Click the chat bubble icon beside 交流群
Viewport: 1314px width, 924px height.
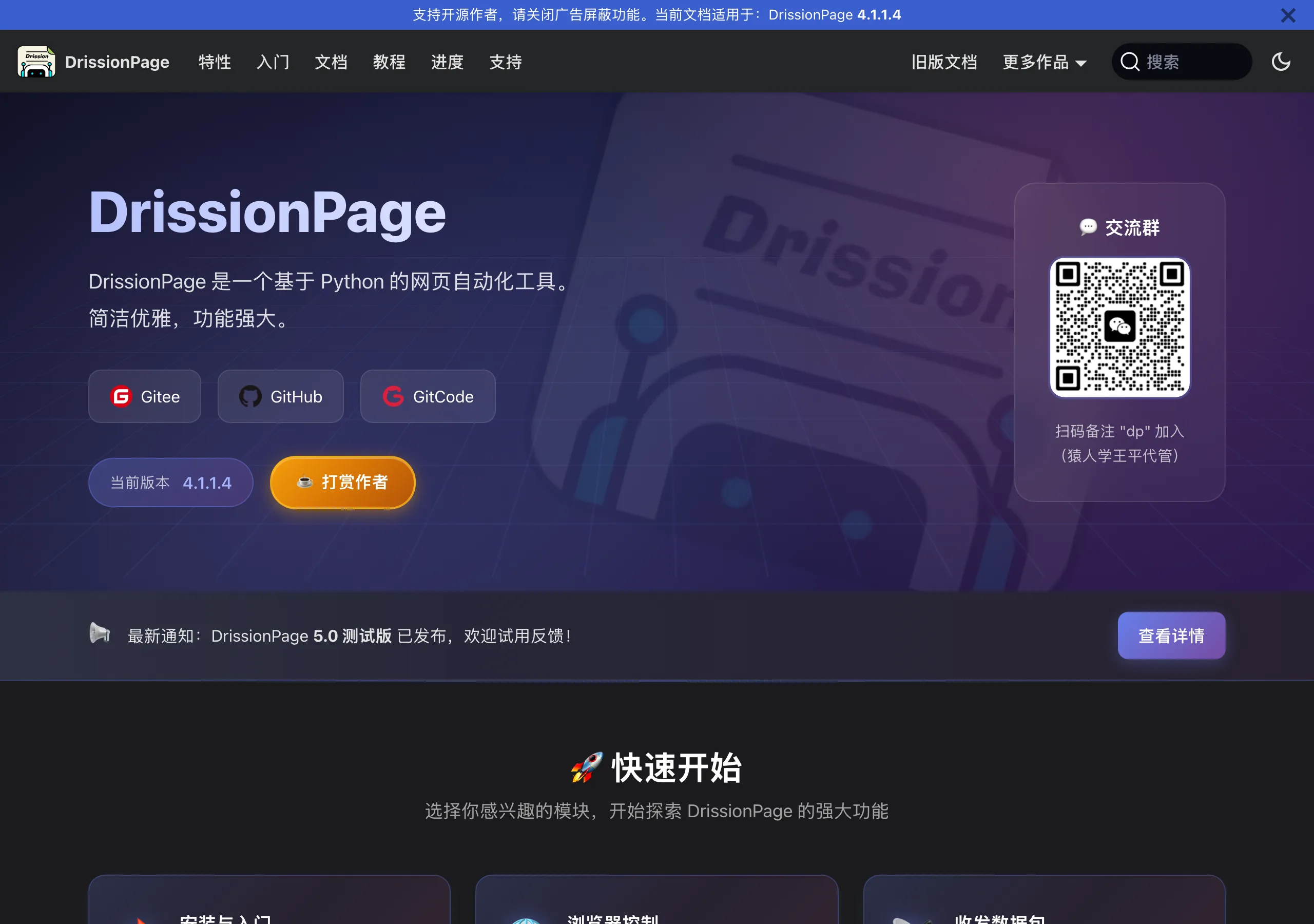(x=1088, y=227)
